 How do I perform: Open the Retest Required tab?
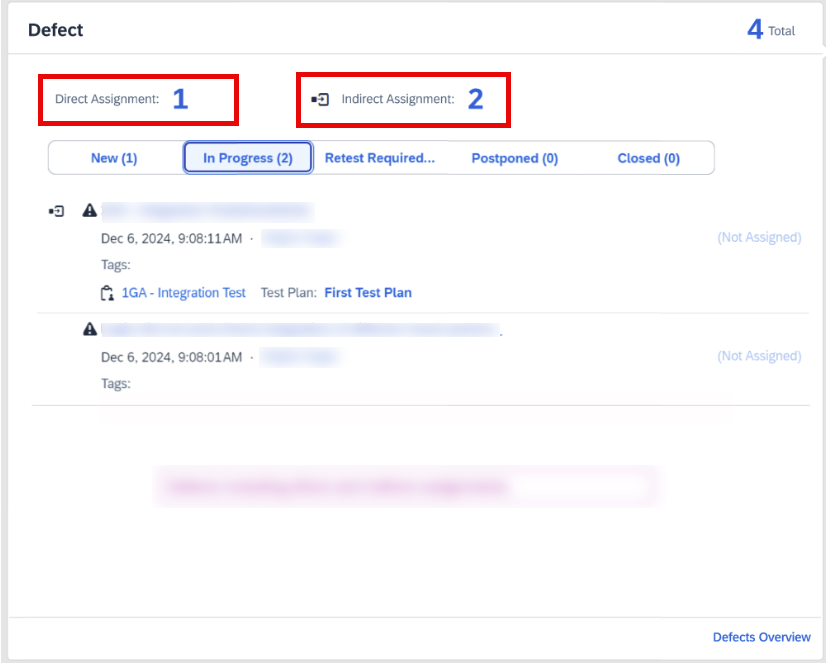379,158
